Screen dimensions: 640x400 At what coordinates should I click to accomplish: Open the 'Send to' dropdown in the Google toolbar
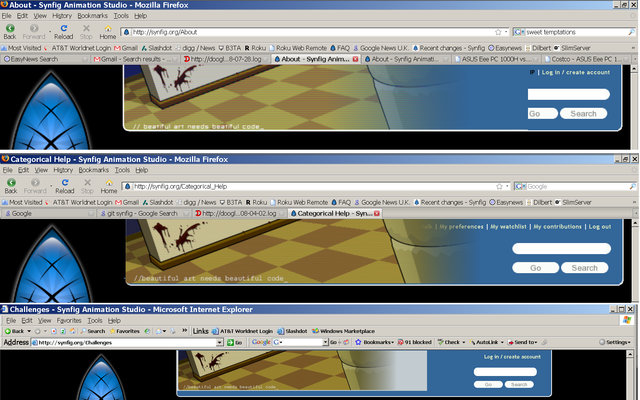[522, 342]
